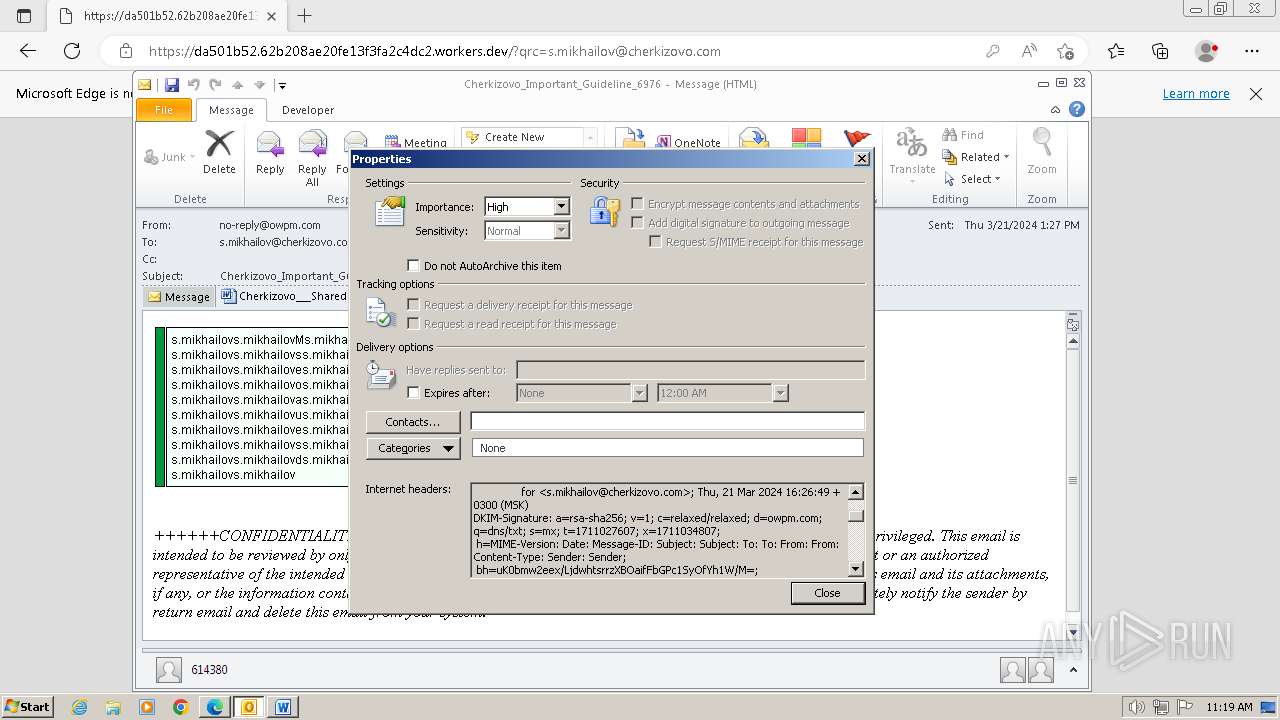1280x720 pixels.
Task: Open Word from the taskbar
Action: 283,707
